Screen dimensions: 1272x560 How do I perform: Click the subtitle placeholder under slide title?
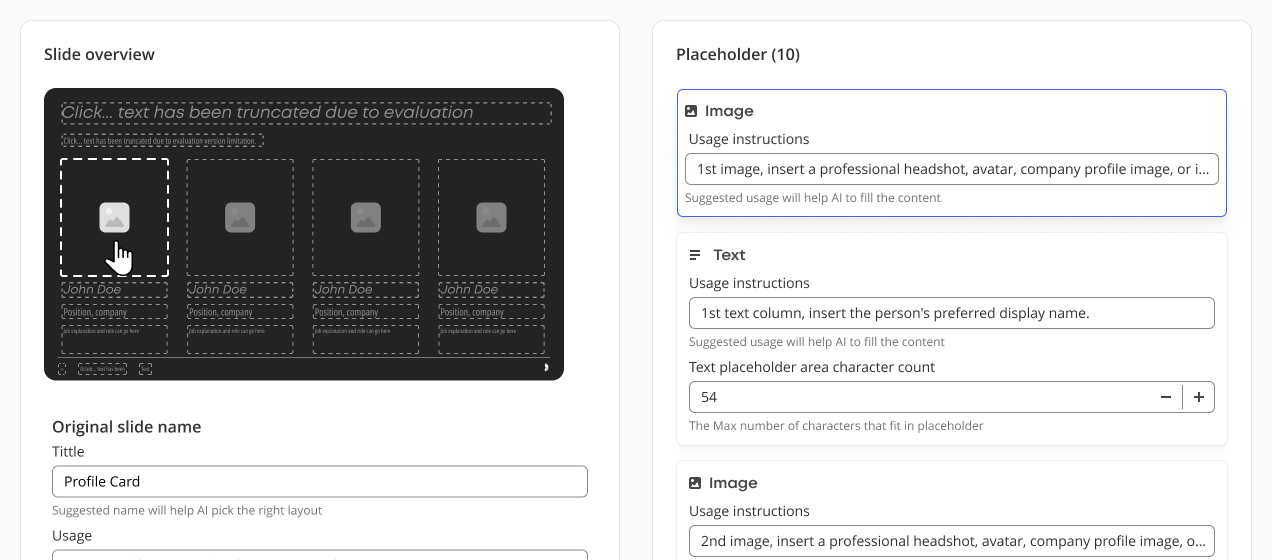click(162, 141)
